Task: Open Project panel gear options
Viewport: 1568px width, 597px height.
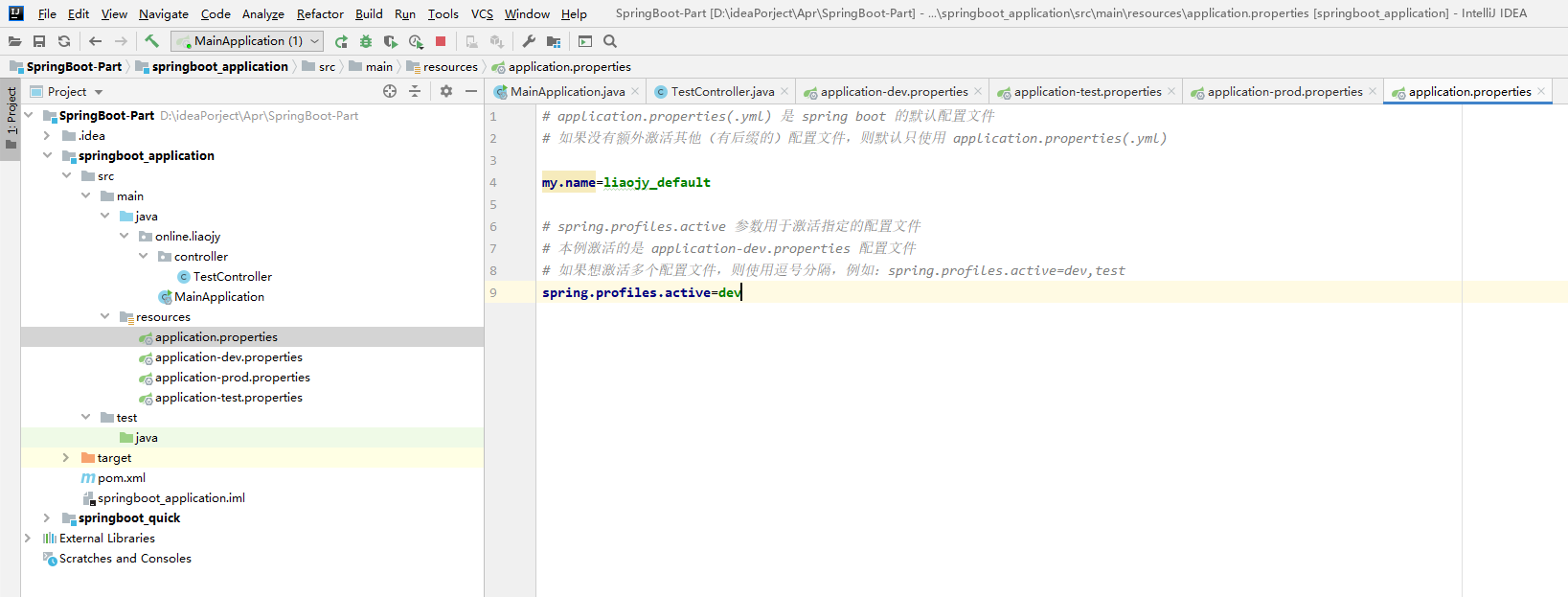Action: 446,91
